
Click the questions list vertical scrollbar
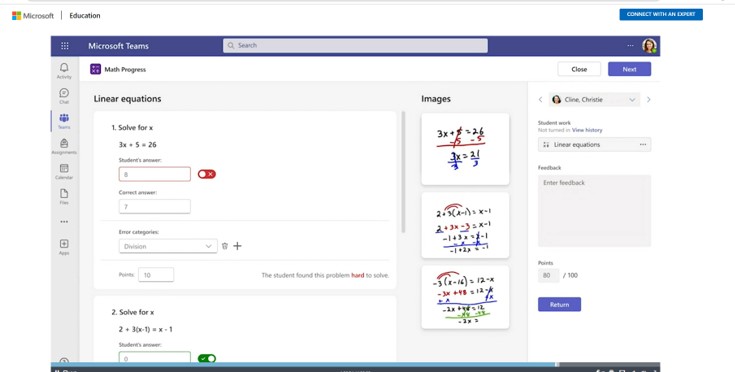click(403, 172)
